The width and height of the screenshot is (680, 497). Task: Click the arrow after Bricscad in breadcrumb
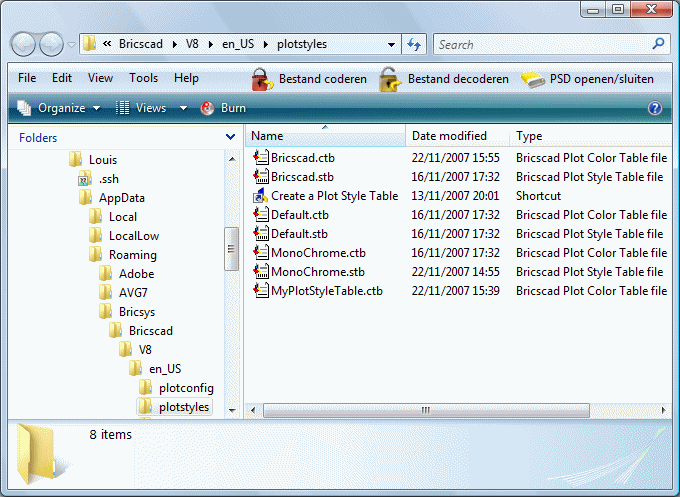[x=174, y=44]
